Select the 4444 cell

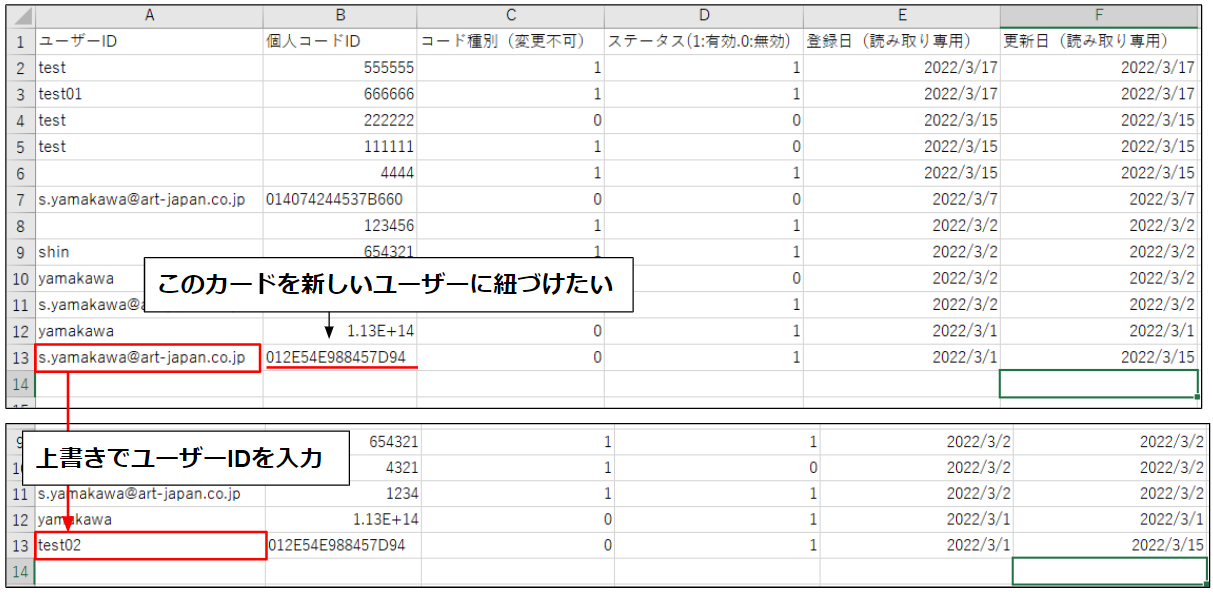(x=341, y=172)
